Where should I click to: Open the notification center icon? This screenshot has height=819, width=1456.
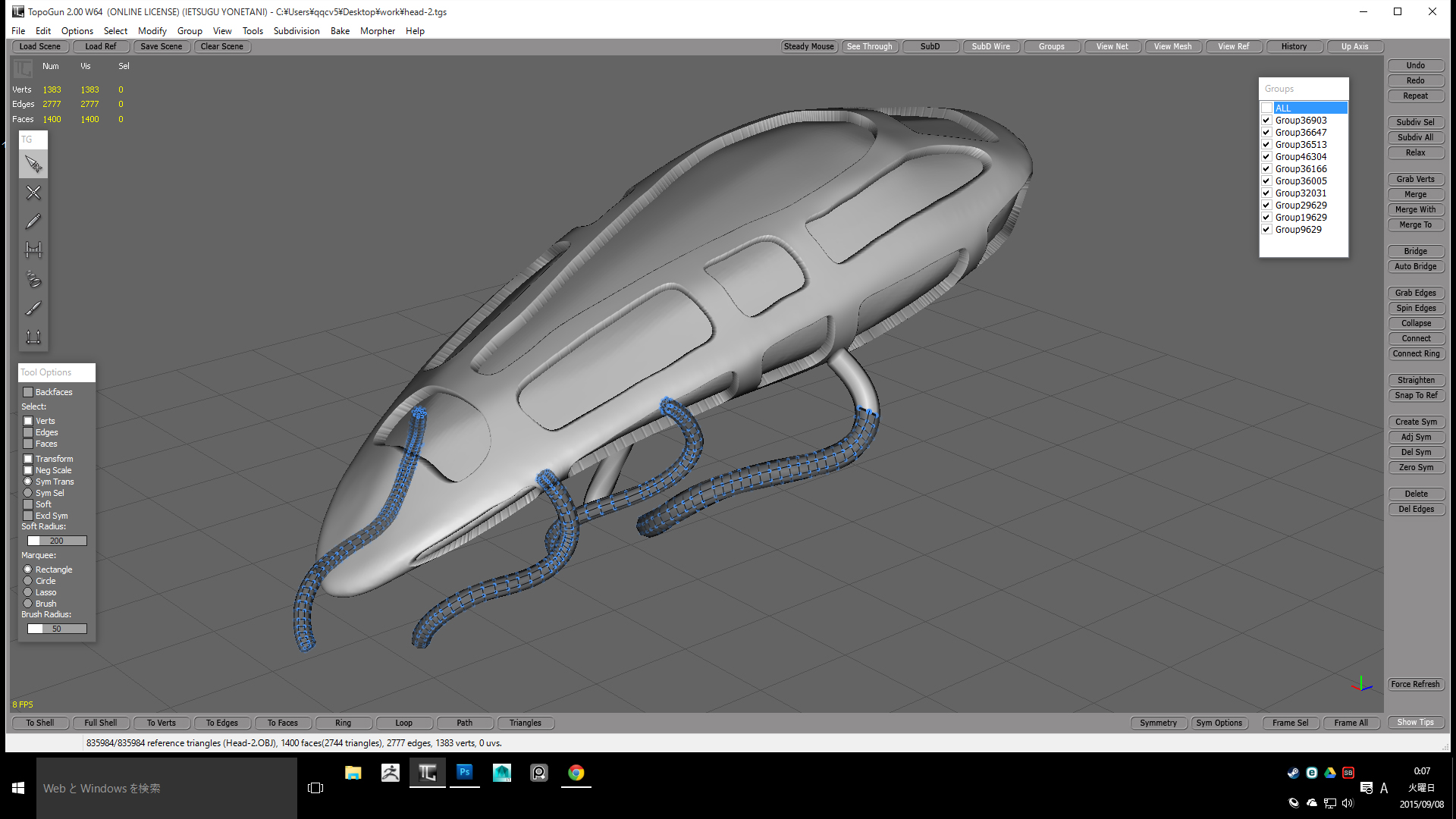[x=1366, y=788]
